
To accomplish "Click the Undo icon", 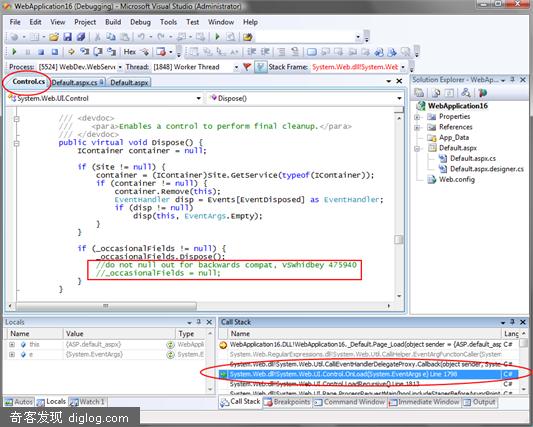I will pyautogui.click(x=141, y=37).
